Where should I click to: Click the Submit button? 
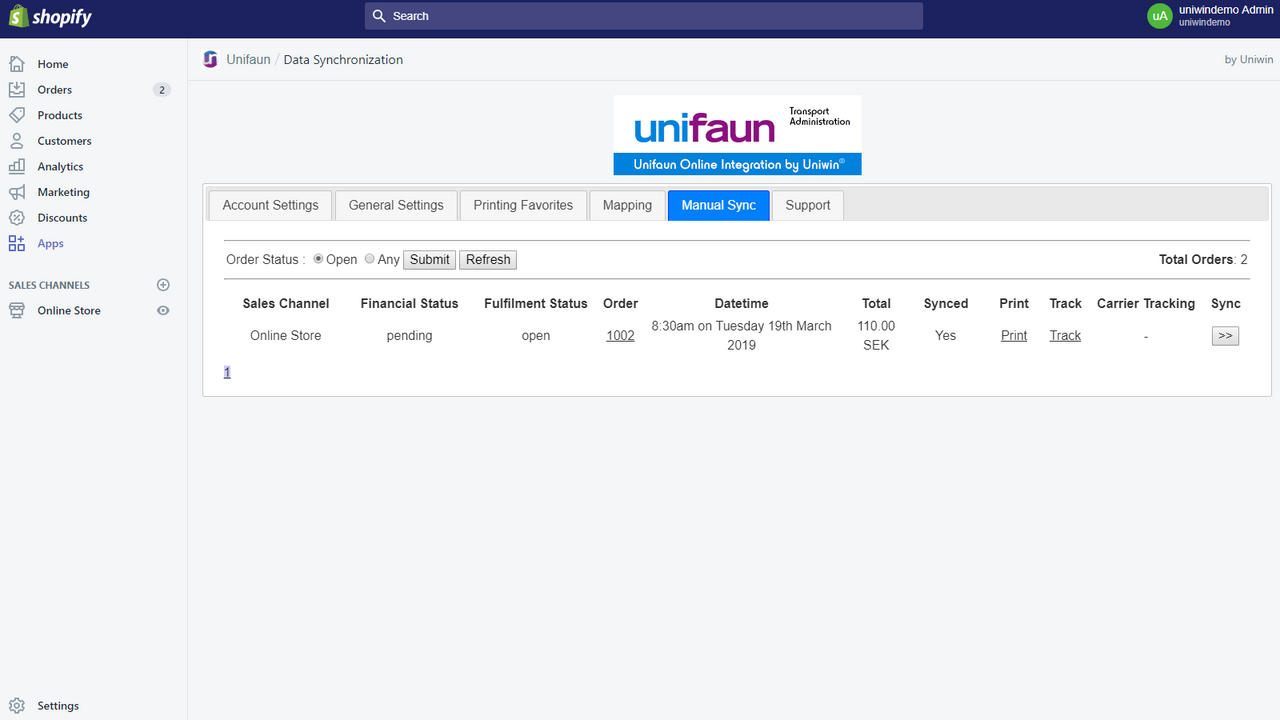click(430, 259)
